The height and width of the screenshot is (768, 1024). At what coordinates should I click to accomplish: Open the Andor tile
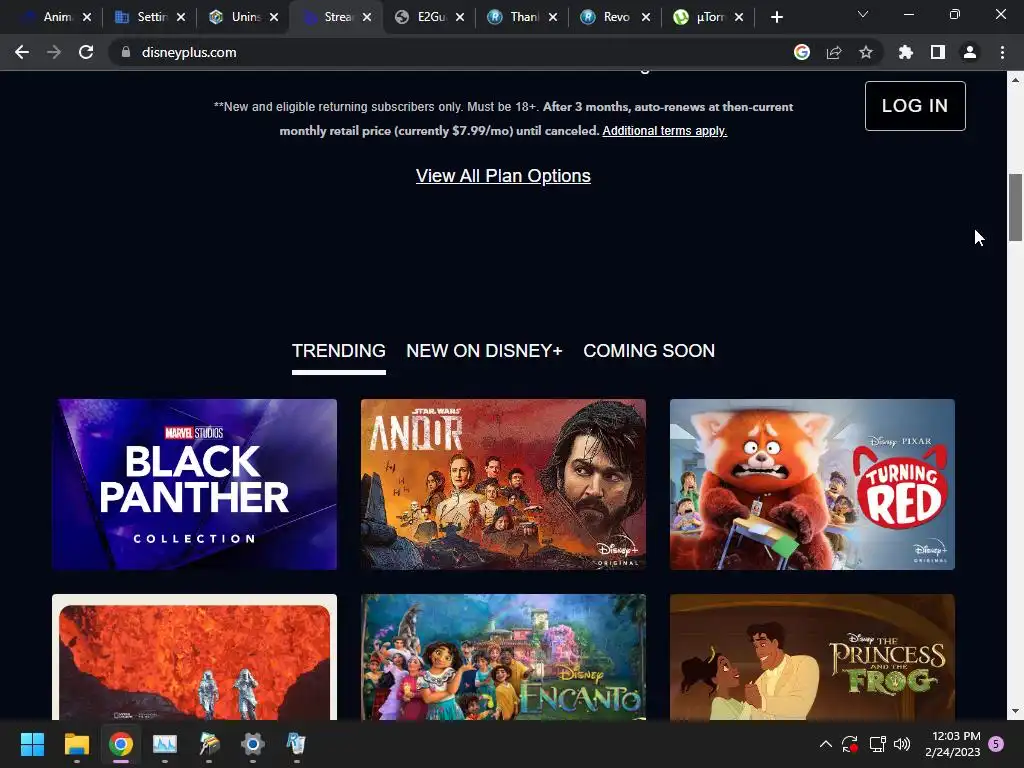(504, 484)
